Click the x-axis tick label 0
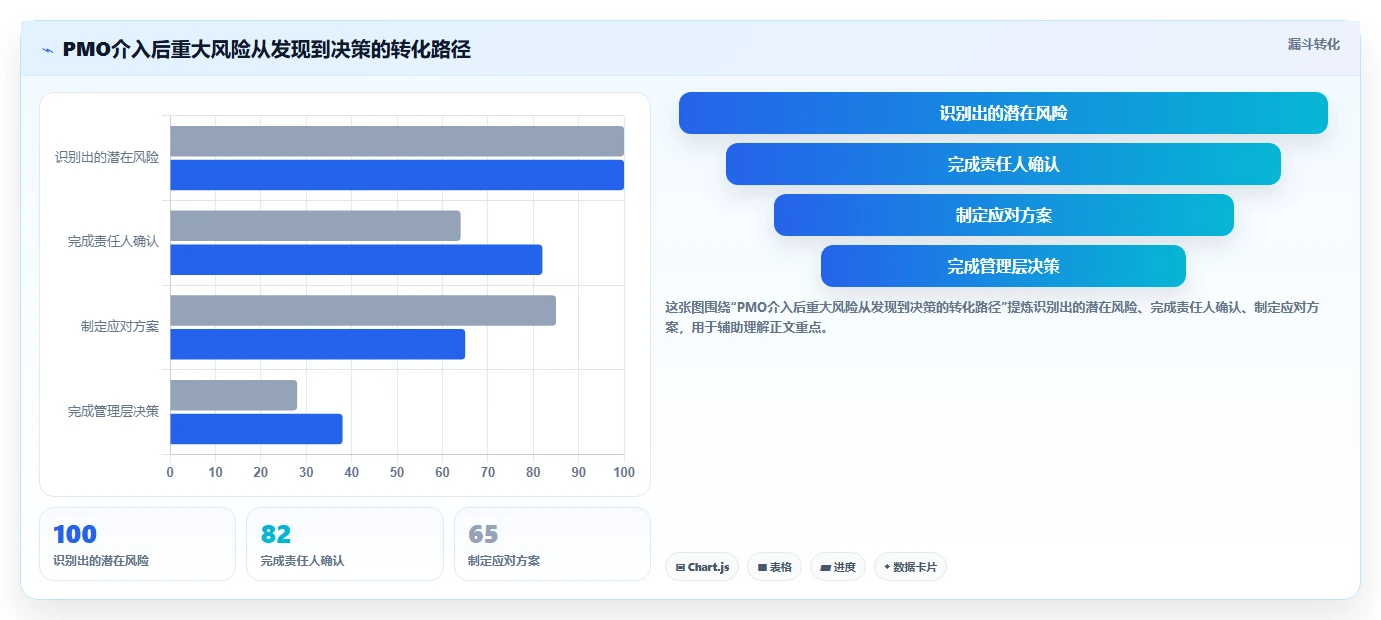Image resolution: width=1381 pixels, height=620 pixels. [170, 472]
